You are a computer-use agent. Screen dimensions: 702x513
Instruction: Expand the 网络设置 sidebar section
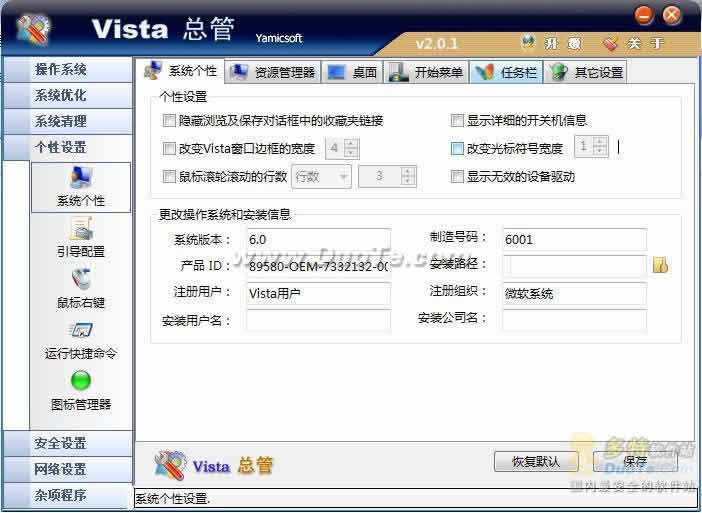click(x=68, y=470)
